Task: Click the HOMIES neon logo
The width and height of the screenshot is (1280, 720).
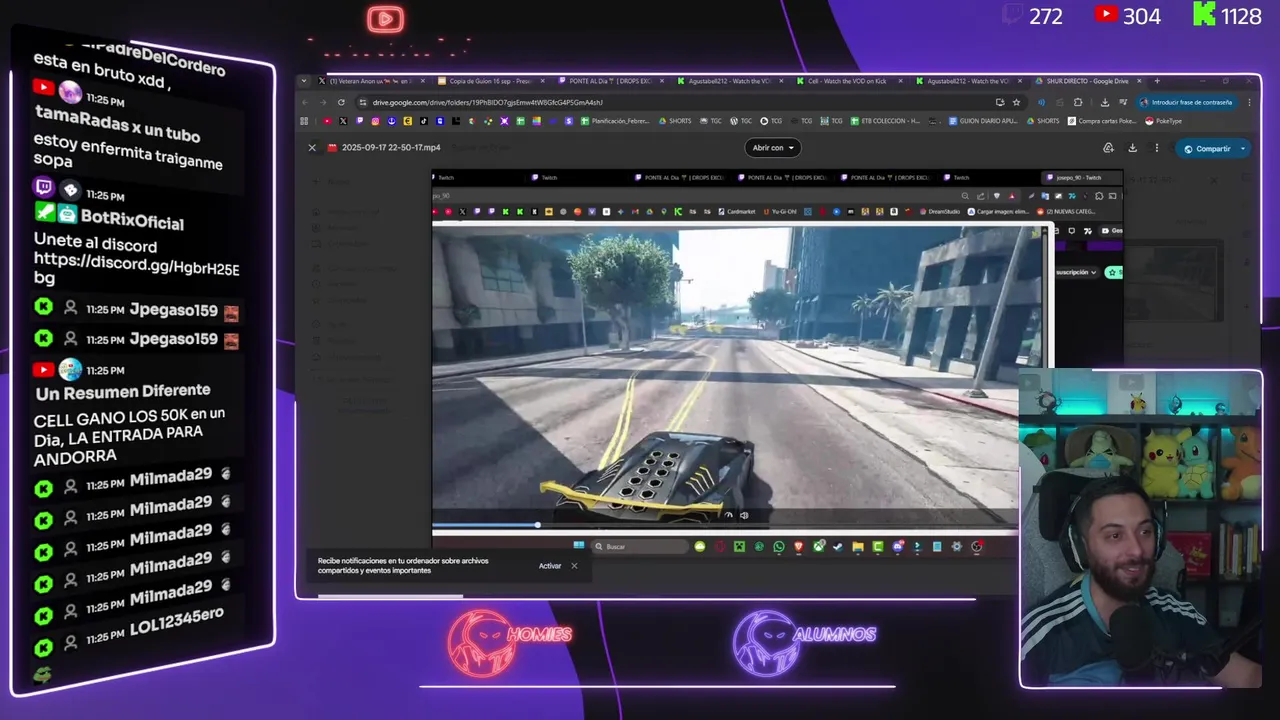Action: click(x=508, y=643)
